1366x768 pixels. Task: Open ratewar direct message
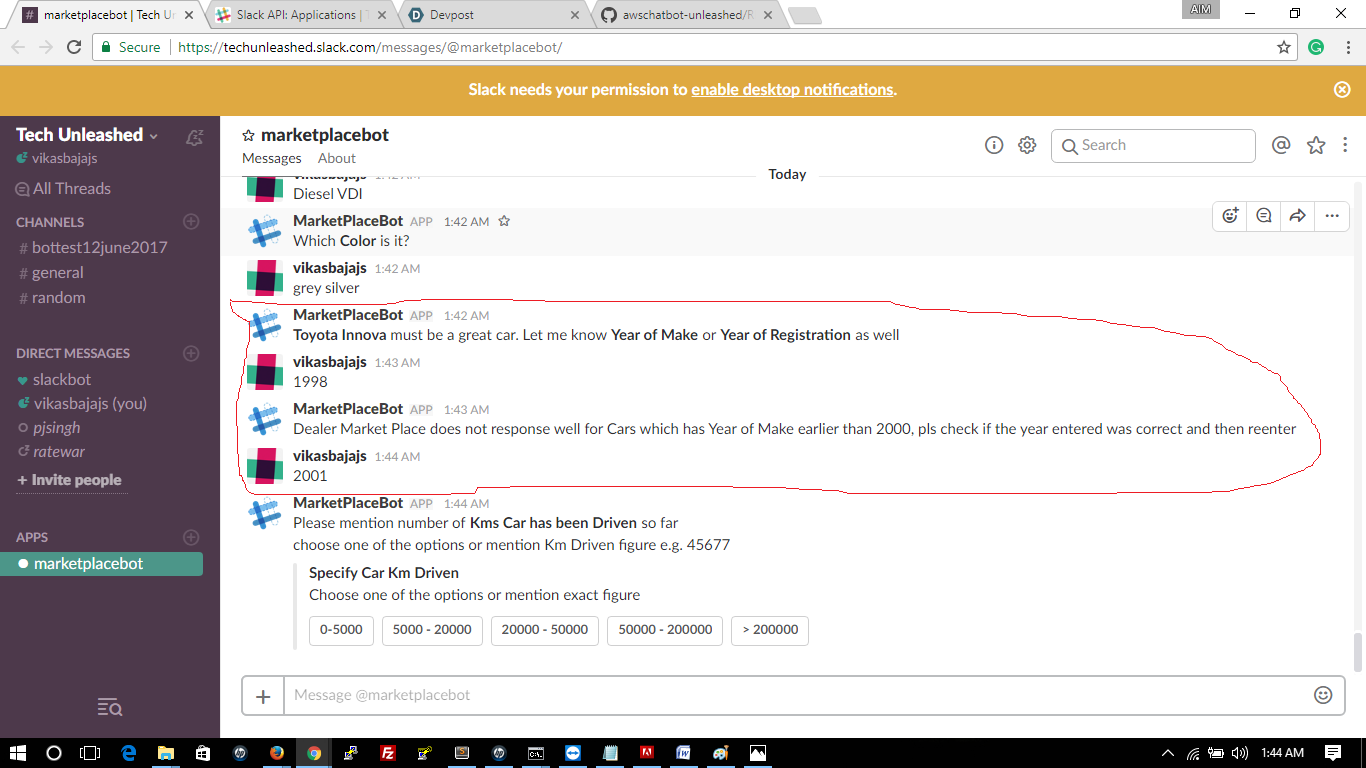pos(59,451)
